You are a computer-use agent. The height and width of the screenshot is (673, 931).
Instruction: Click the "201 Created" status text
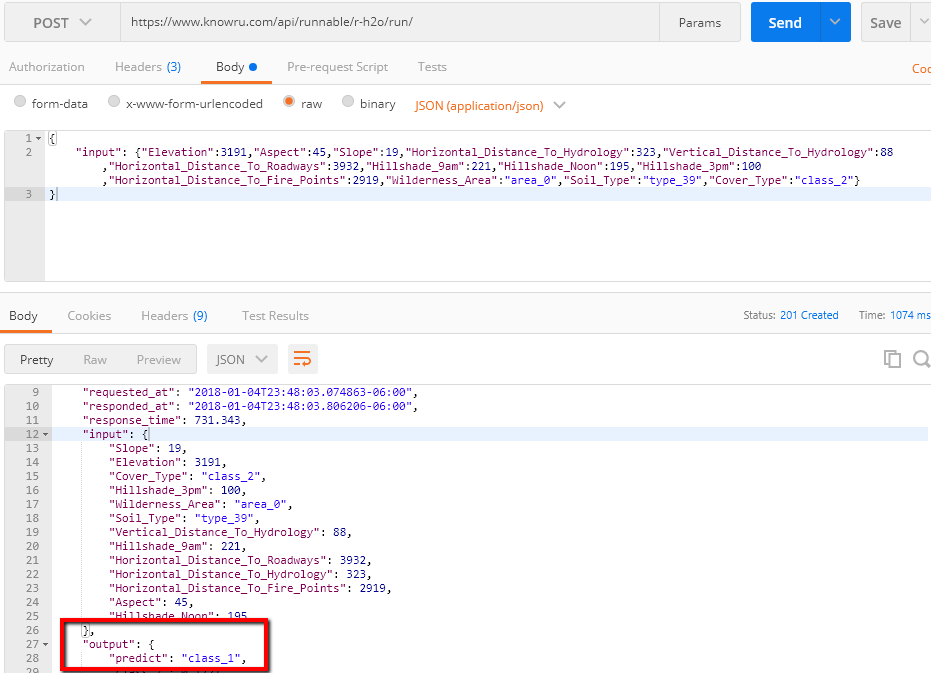809,315
